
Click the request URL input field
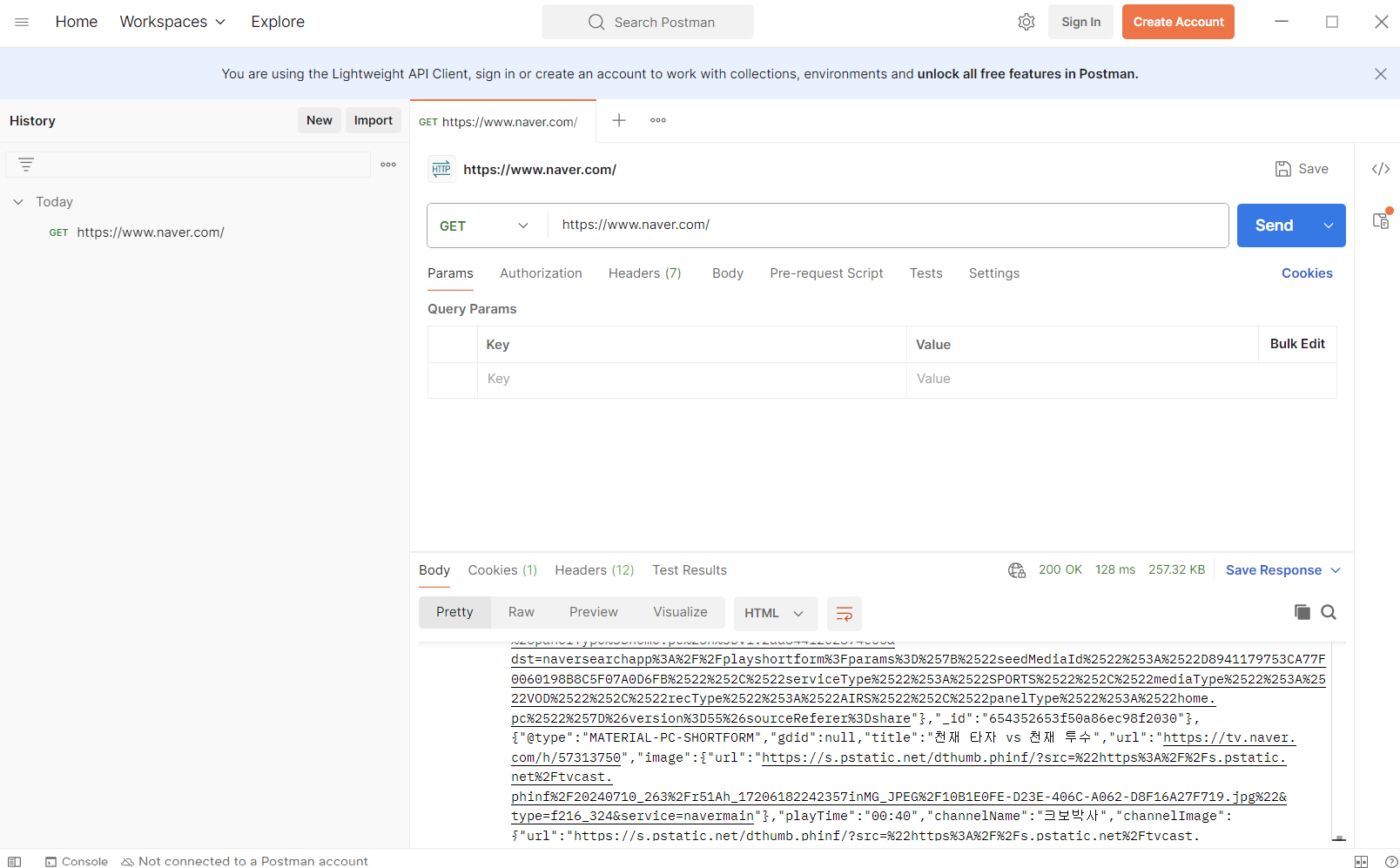coord(888,225)
